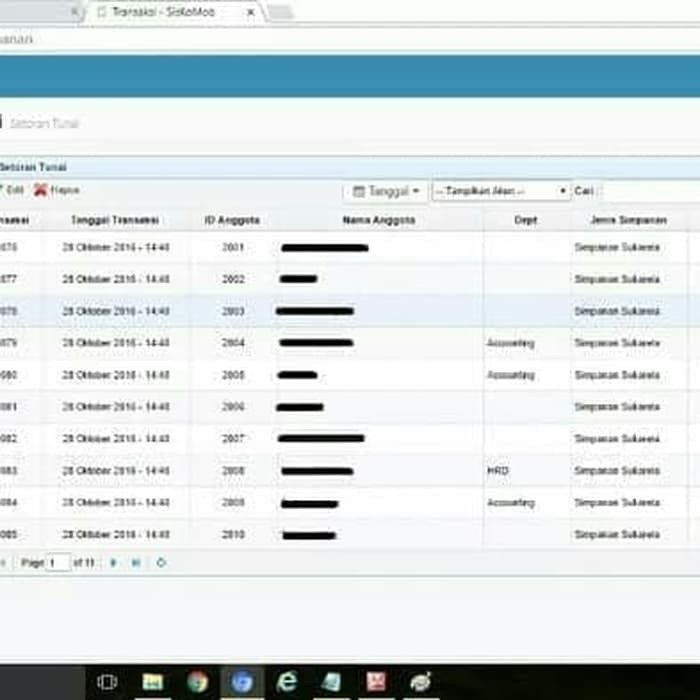Open the File Explorer taskbar icon

pos(153,682)
